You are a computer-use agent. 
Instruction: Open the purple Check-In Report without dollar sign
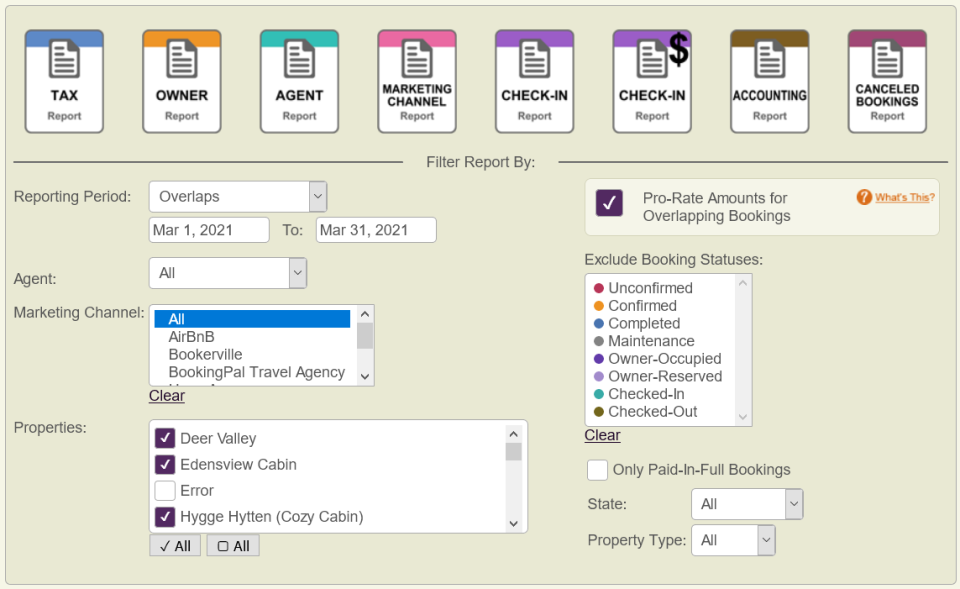point(534,81)
